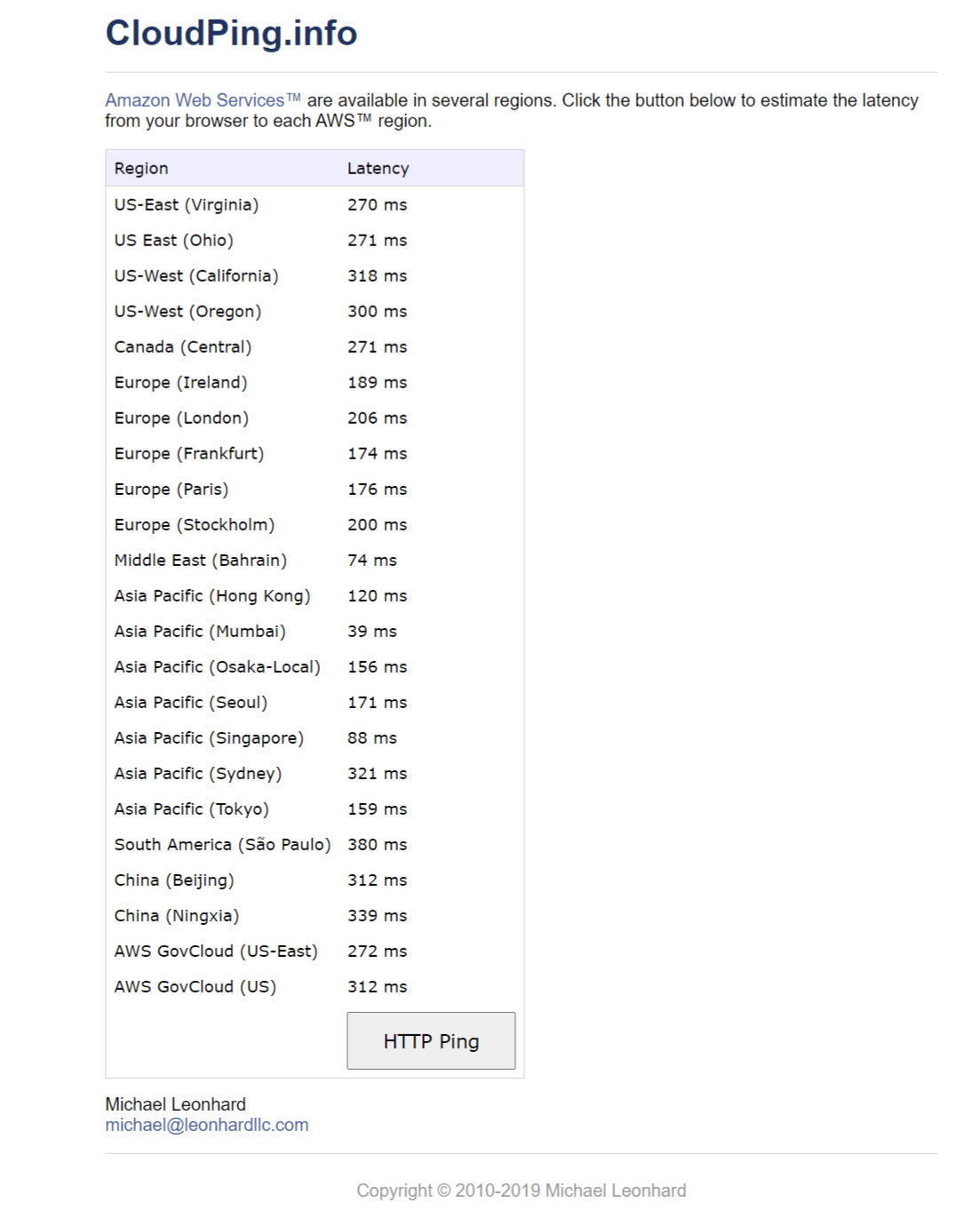Viewport: 980px width, 1227px height.
Task: Click the Michael Leonhard author name
Action: (175, 1104)
